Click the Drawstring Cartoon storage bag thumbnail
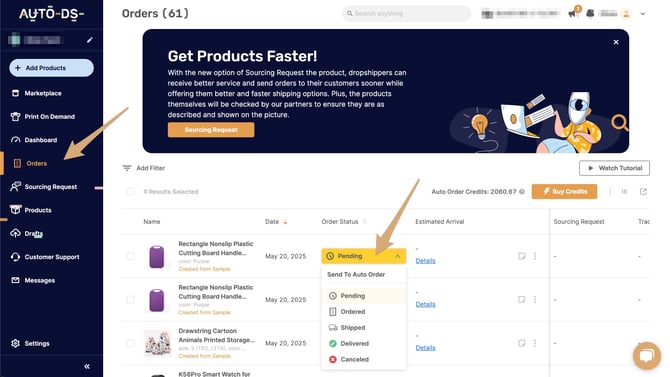 click(x=157, y=343)
